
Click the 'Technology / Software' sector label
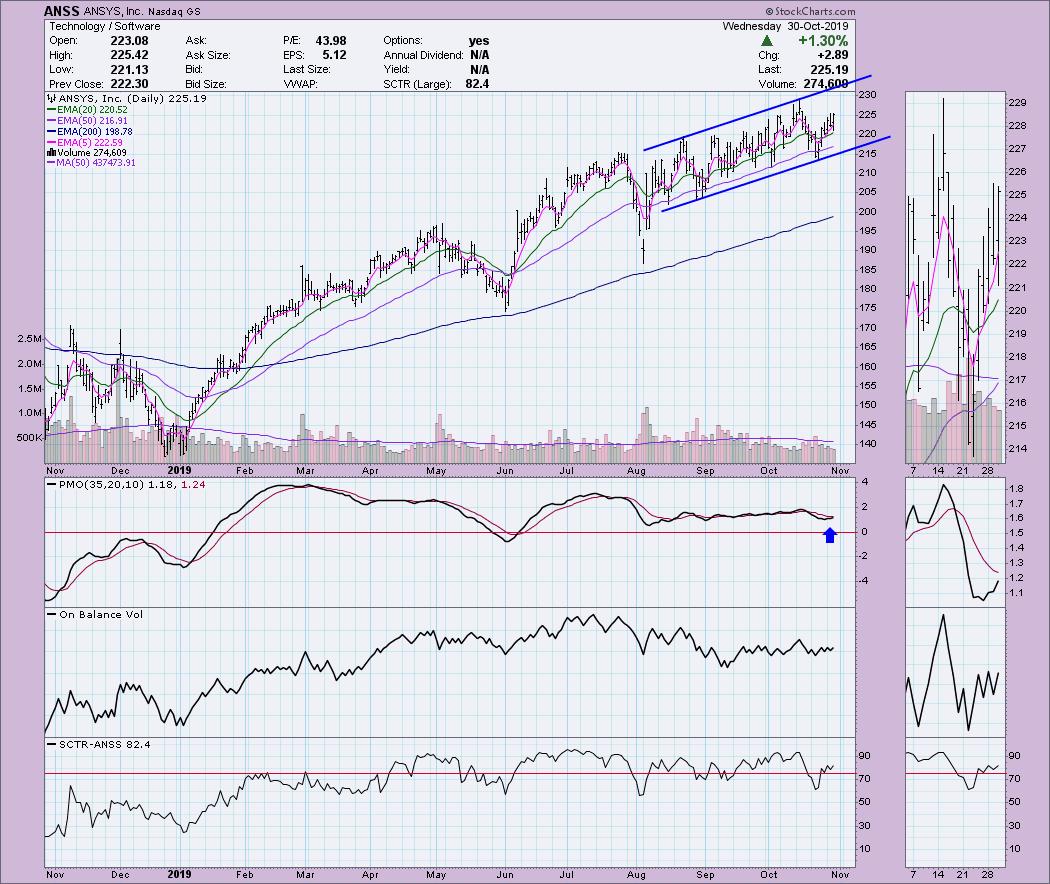105,26
